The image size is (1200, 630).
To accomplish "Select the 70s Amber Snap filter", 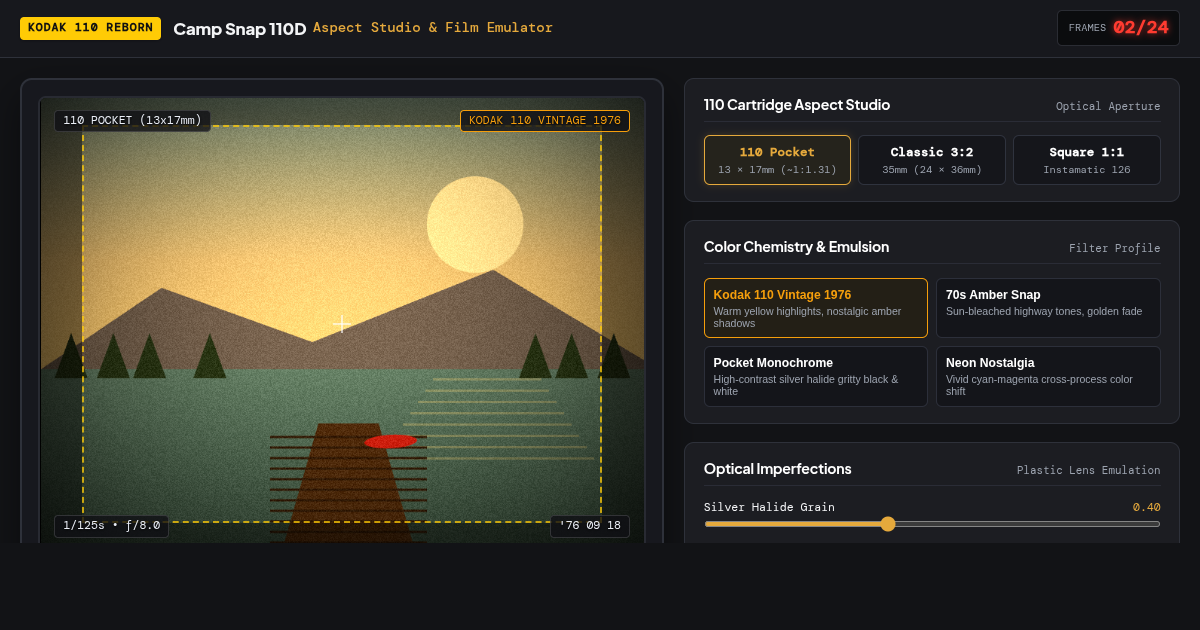I will [x=1048, y=308].
